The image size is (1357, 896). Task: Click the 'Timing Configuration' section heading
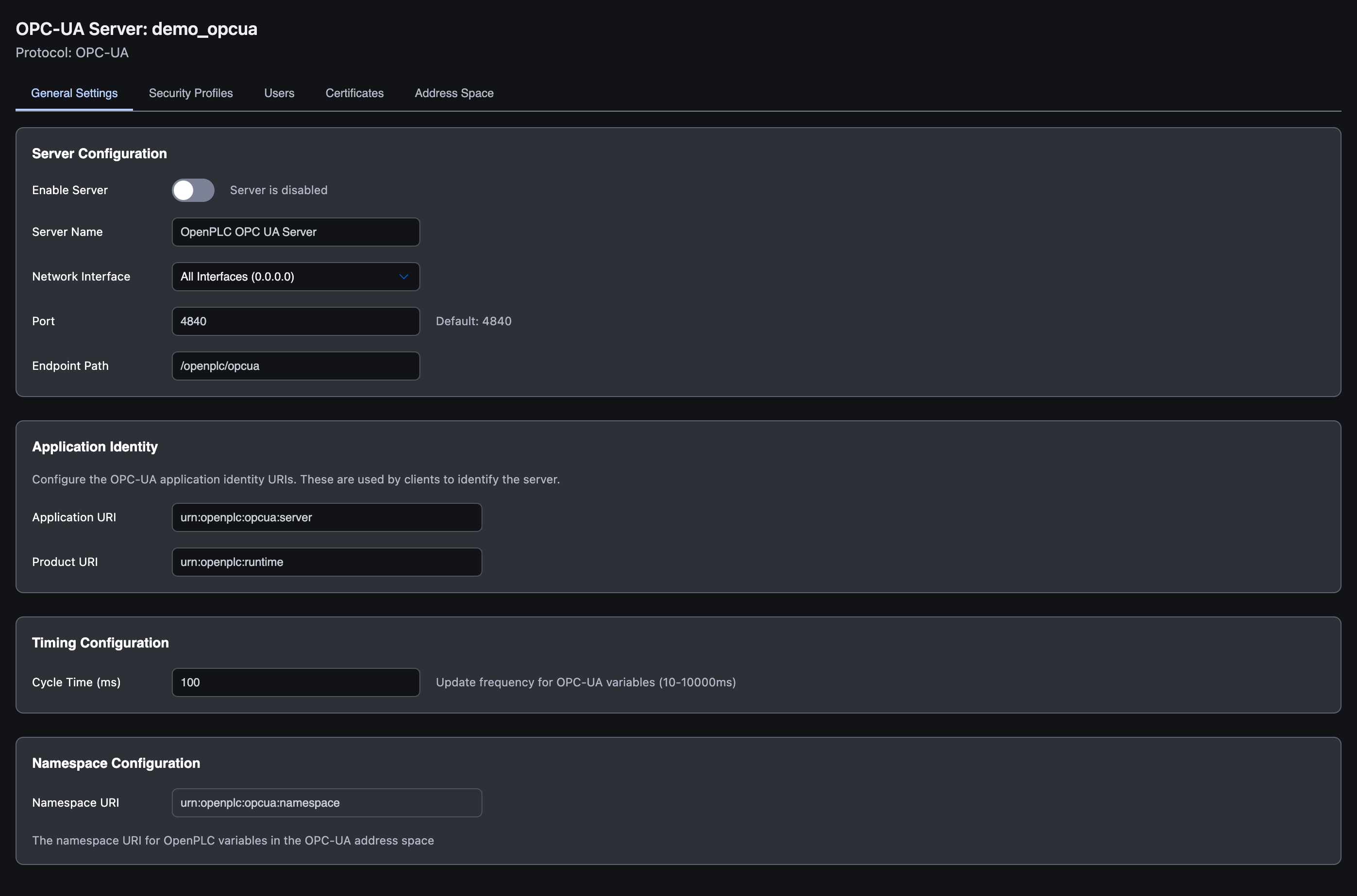[x=101, y=643]
